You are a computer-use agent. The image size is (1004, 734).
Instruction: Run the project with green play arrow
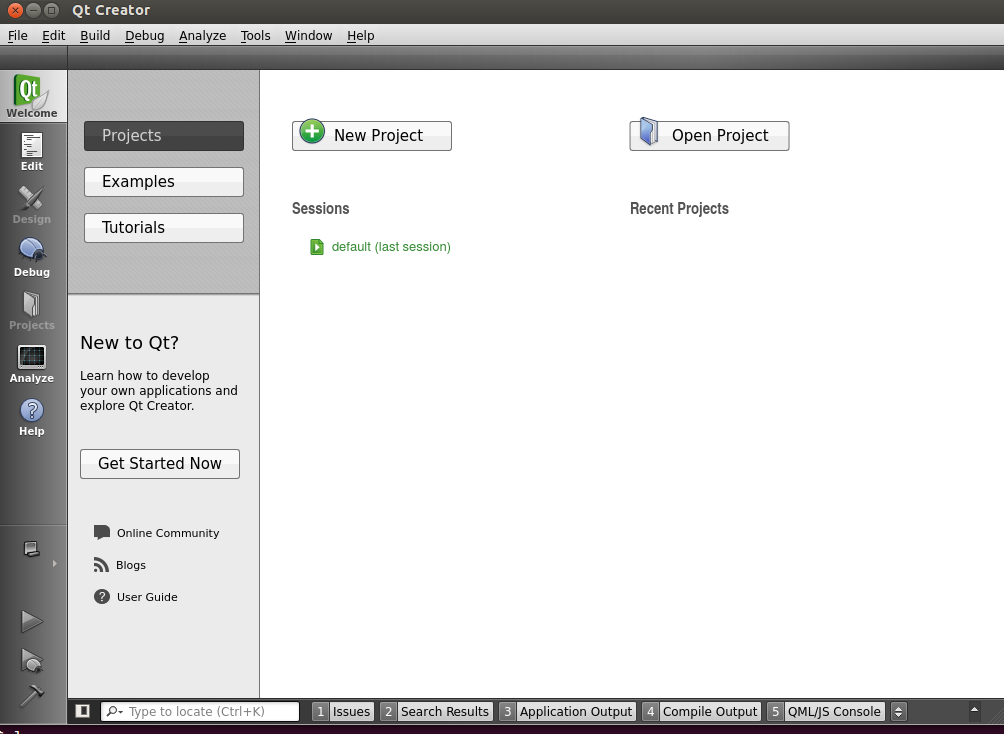coord(31,621)
